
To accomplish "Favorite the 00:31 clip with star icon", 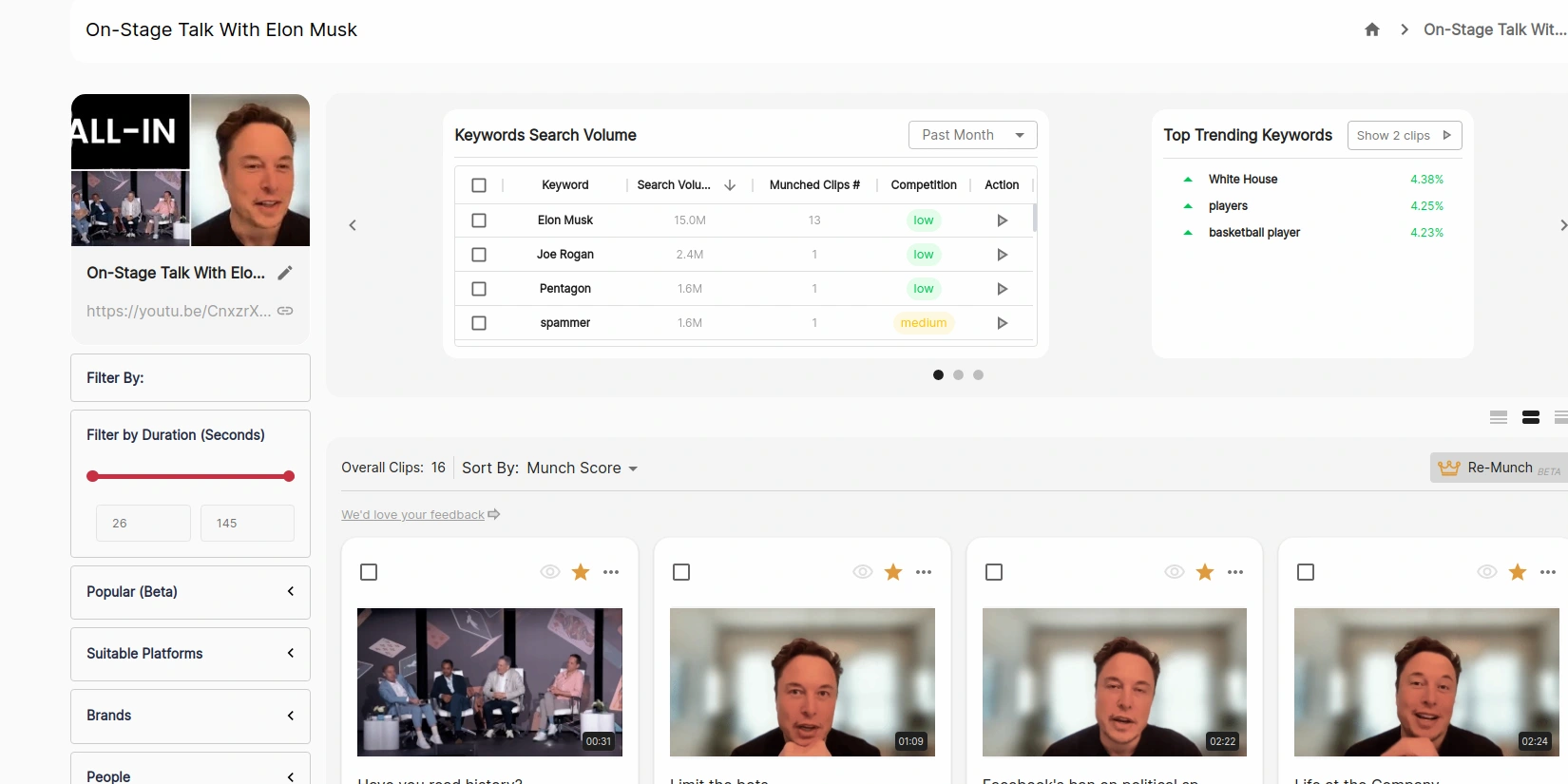I will (581, 572).
